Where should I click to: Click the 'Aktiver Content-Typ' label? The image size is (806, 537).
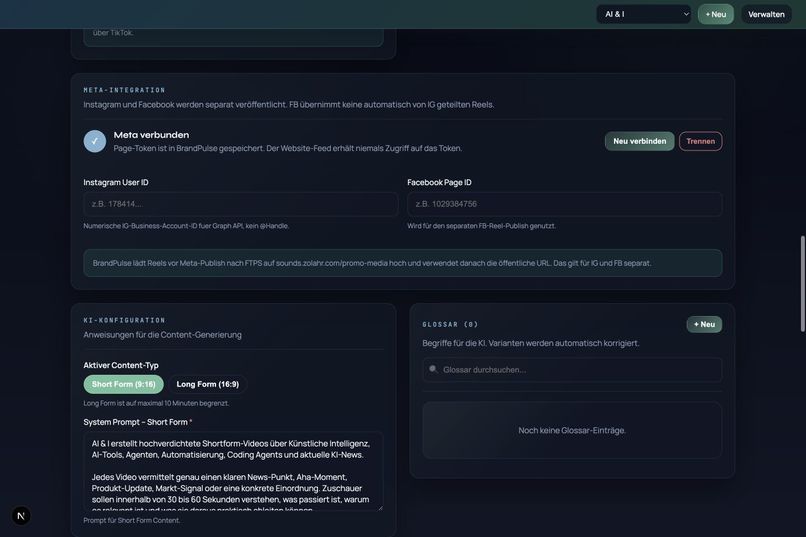(121, 365)
